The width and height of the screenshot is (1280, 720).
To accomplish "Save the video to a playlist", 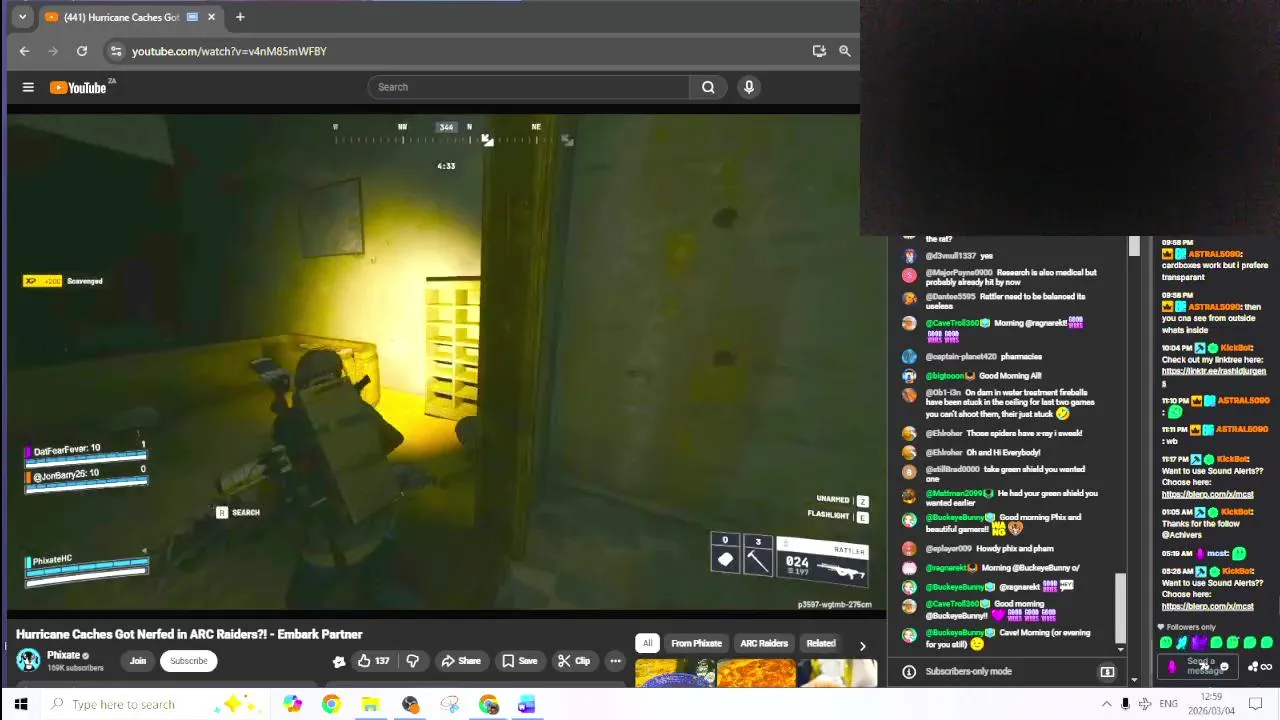I will pyautogui.click(x=520, y=661).
